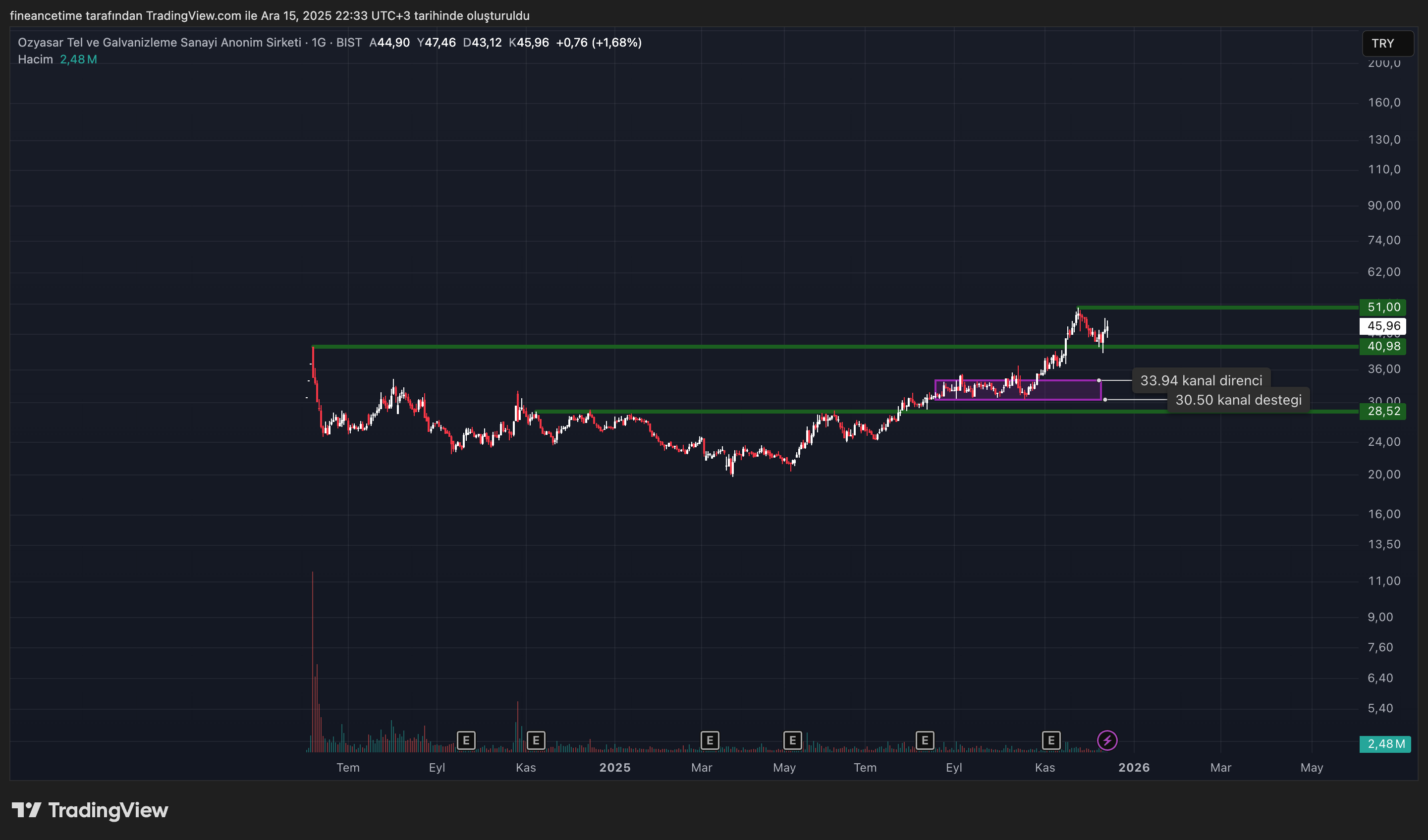
Task: Click the 2026 label on time axis
Action: 1133,768
